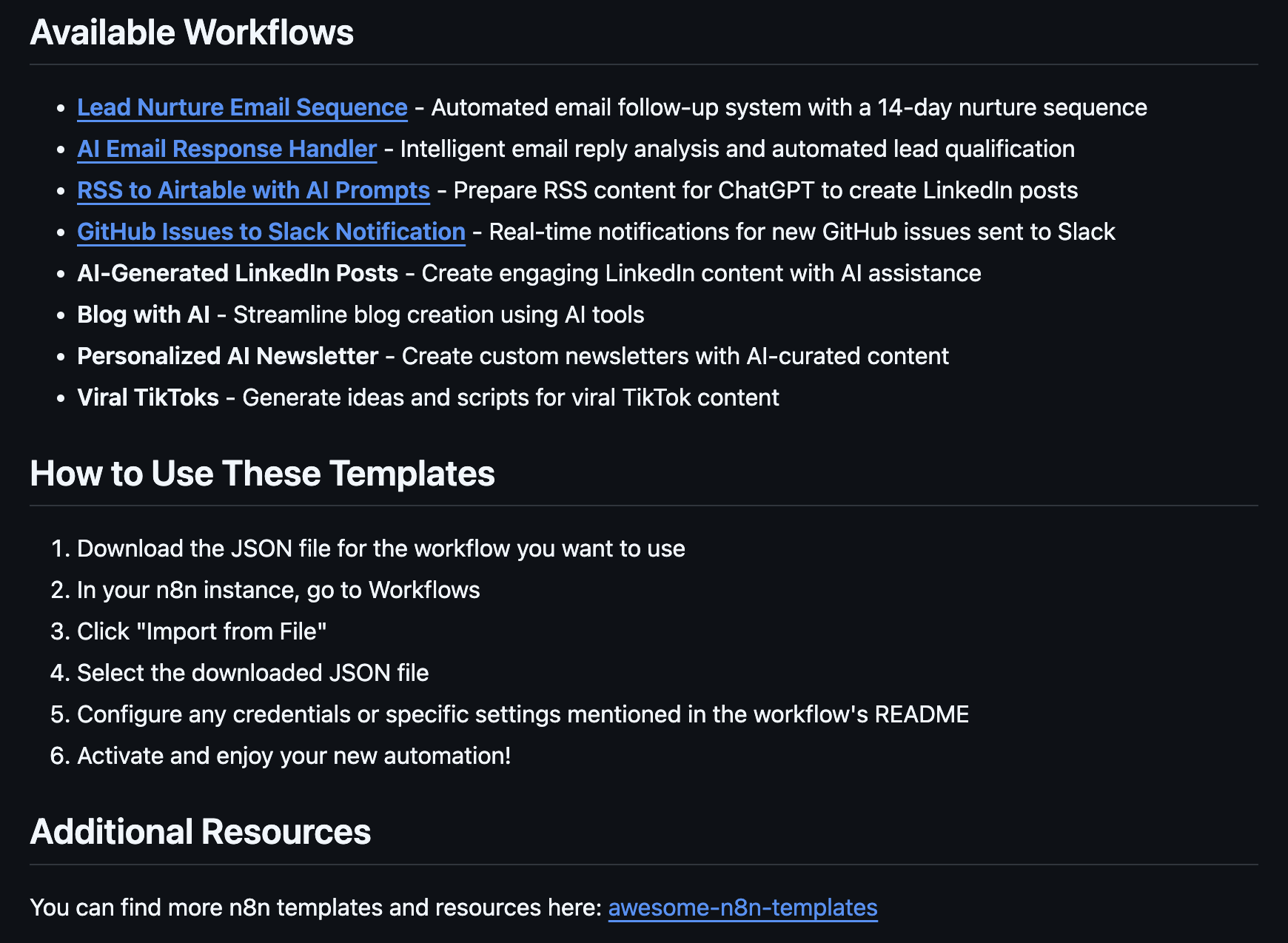This screenshot has width=1288, height=943.
Task: Click the Available Workflows heading
Action: pyautogui.click(x=191, y=32)
